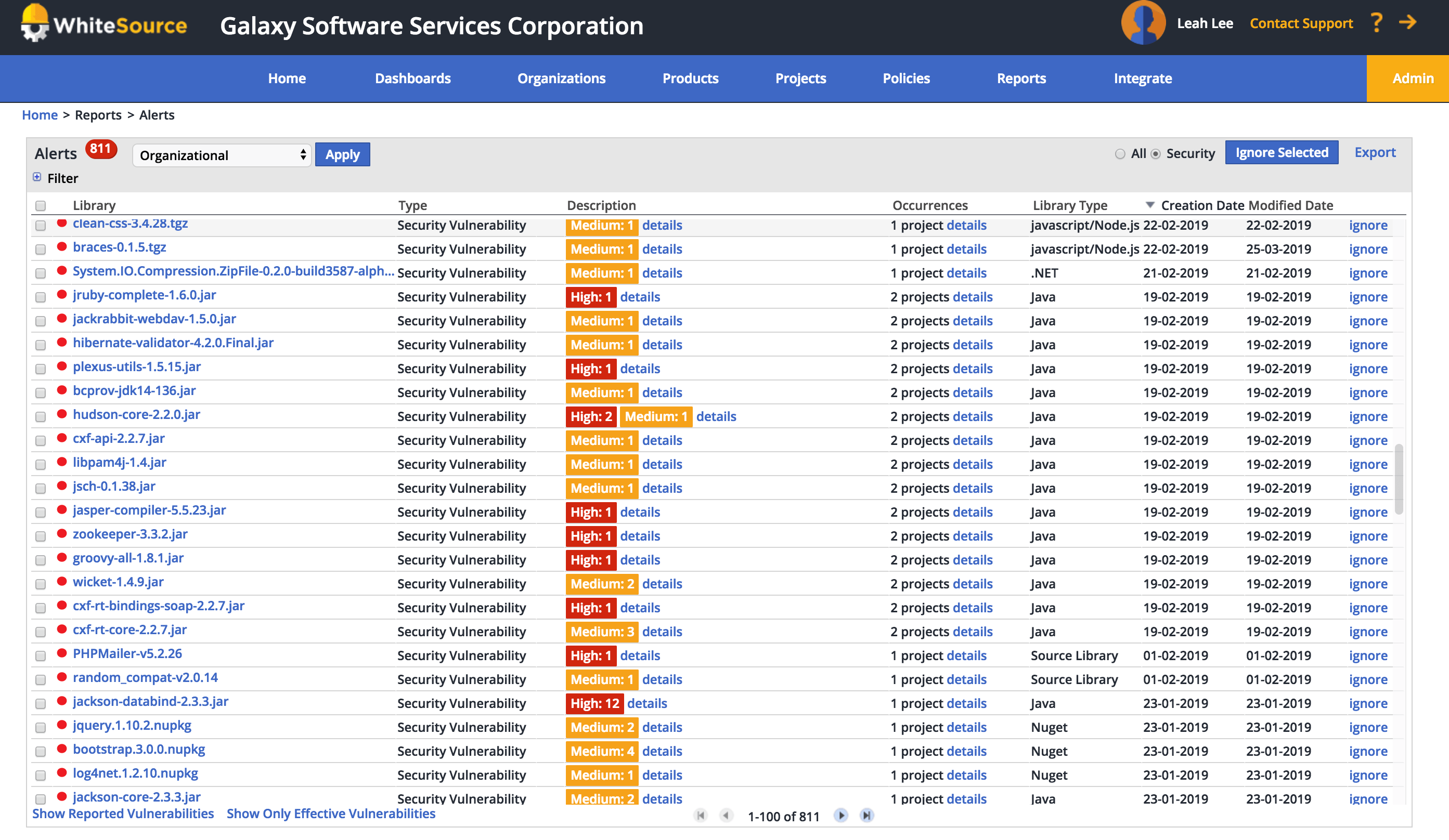Click Show Reported Vulnerabilities link
Viewport: 1449px width, 840px height.
click(123, 813)
